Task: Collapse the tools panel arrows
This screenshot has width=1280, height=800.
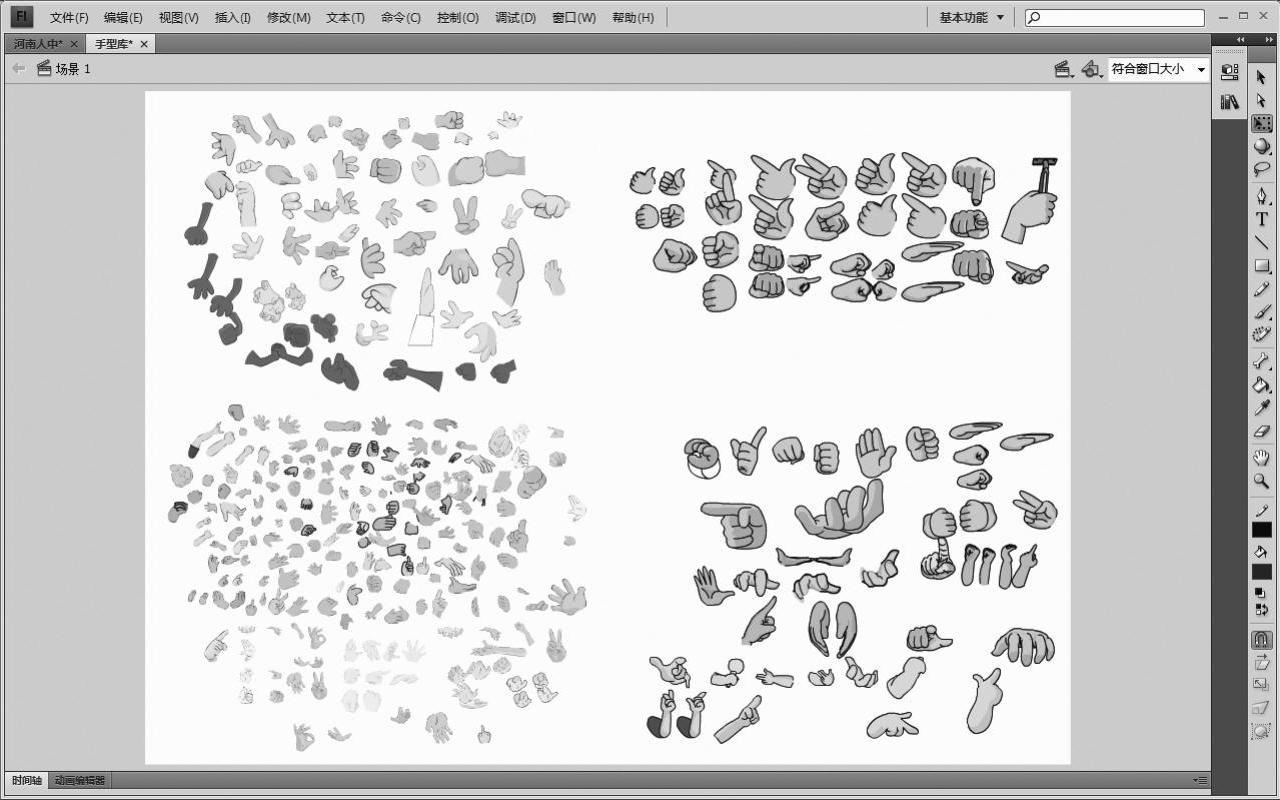Action: coord(1270,39)
